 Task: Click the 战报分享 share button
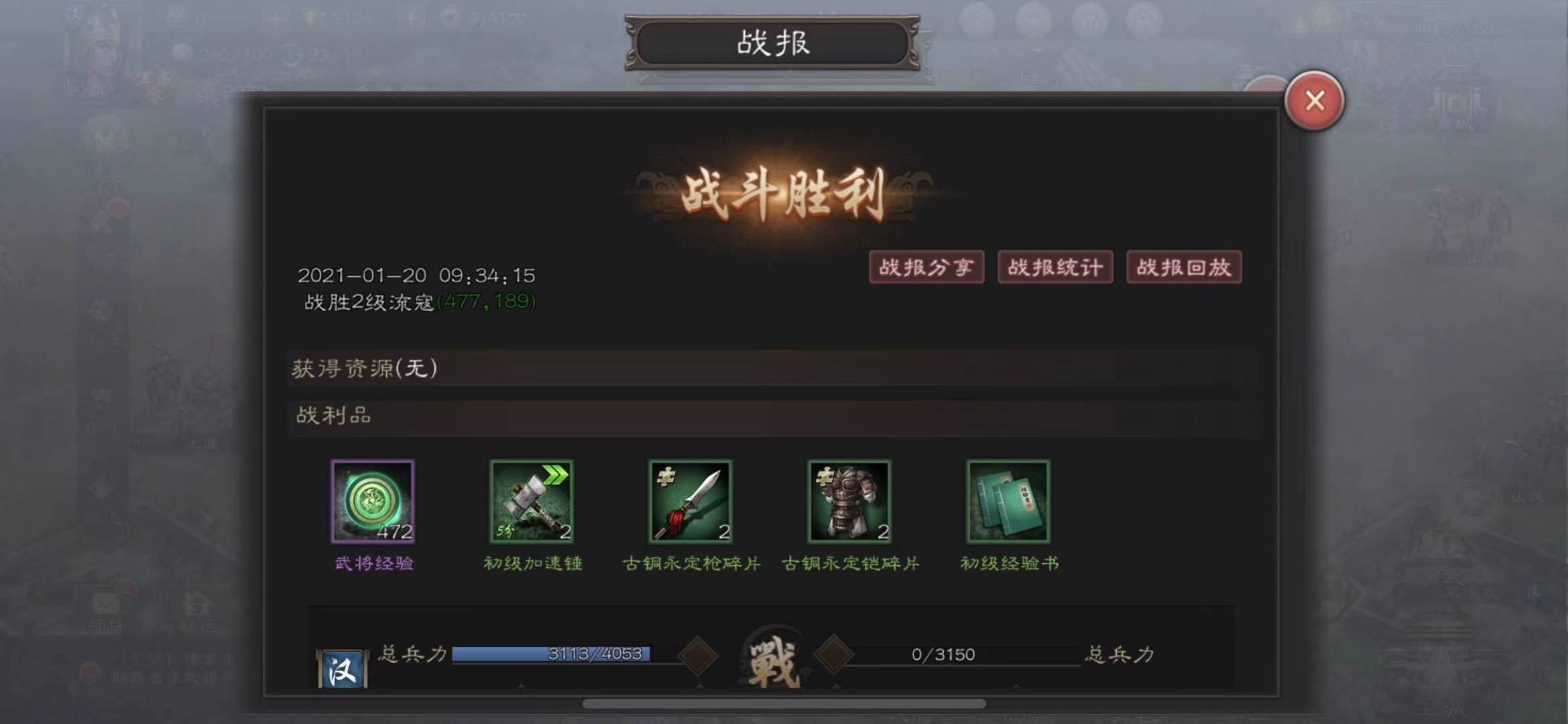coord(926,267)
